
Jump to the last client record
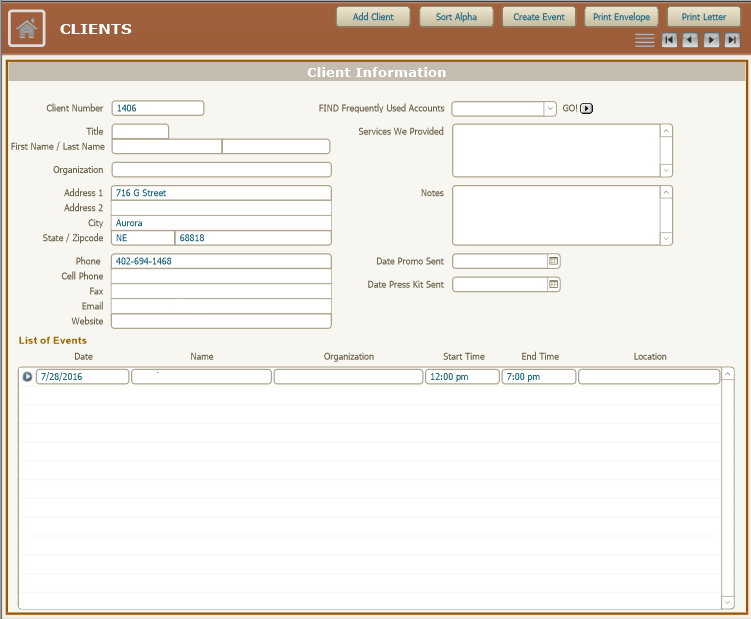click(x=732, y=40)
